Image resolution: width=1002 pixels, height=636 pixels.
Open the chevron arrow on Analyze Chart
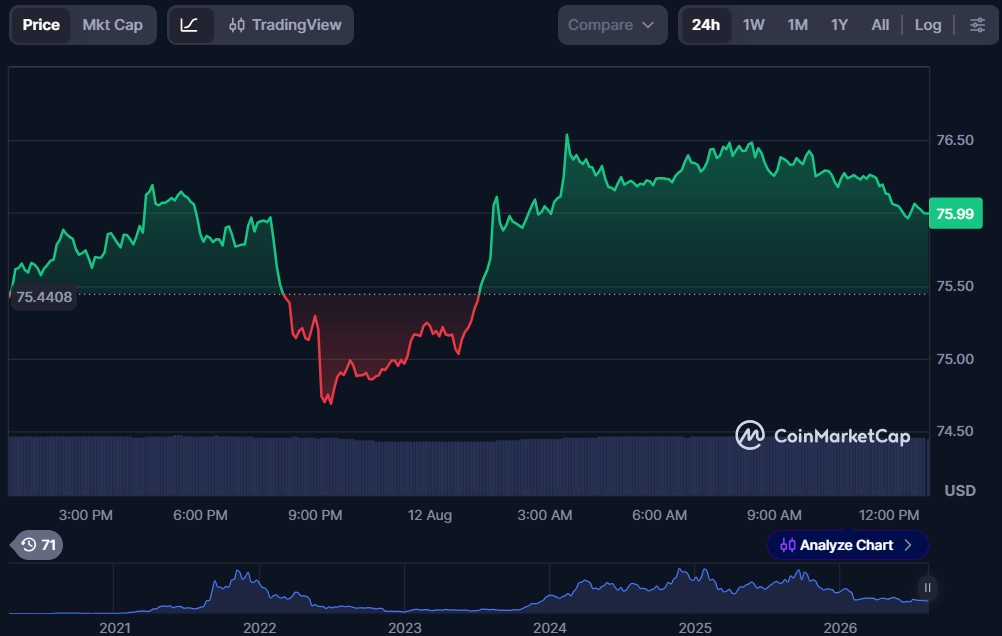(x=908, y=545)
